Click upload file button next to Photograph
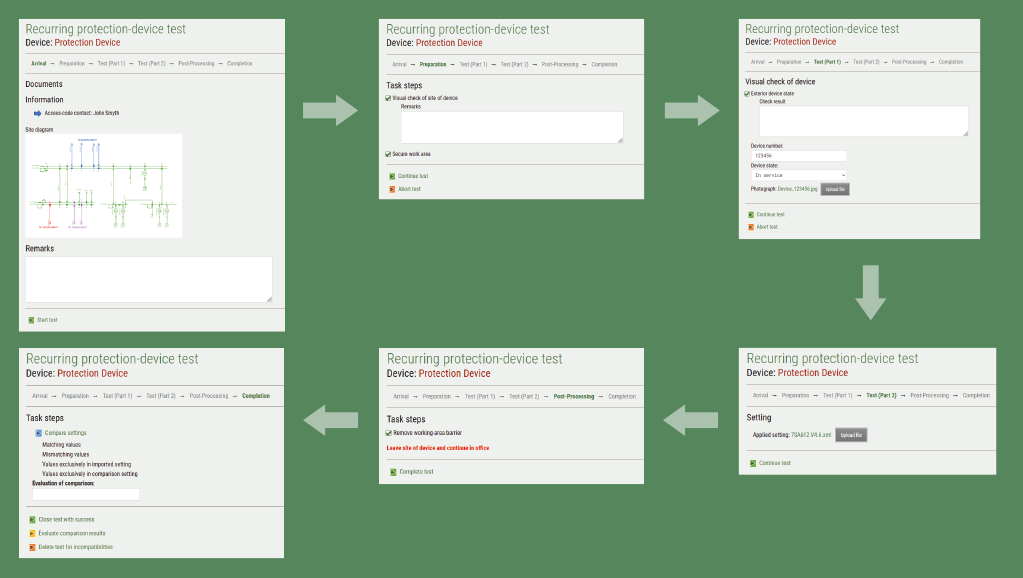The width and height of the screenshot is (1023, 578). 835,188
